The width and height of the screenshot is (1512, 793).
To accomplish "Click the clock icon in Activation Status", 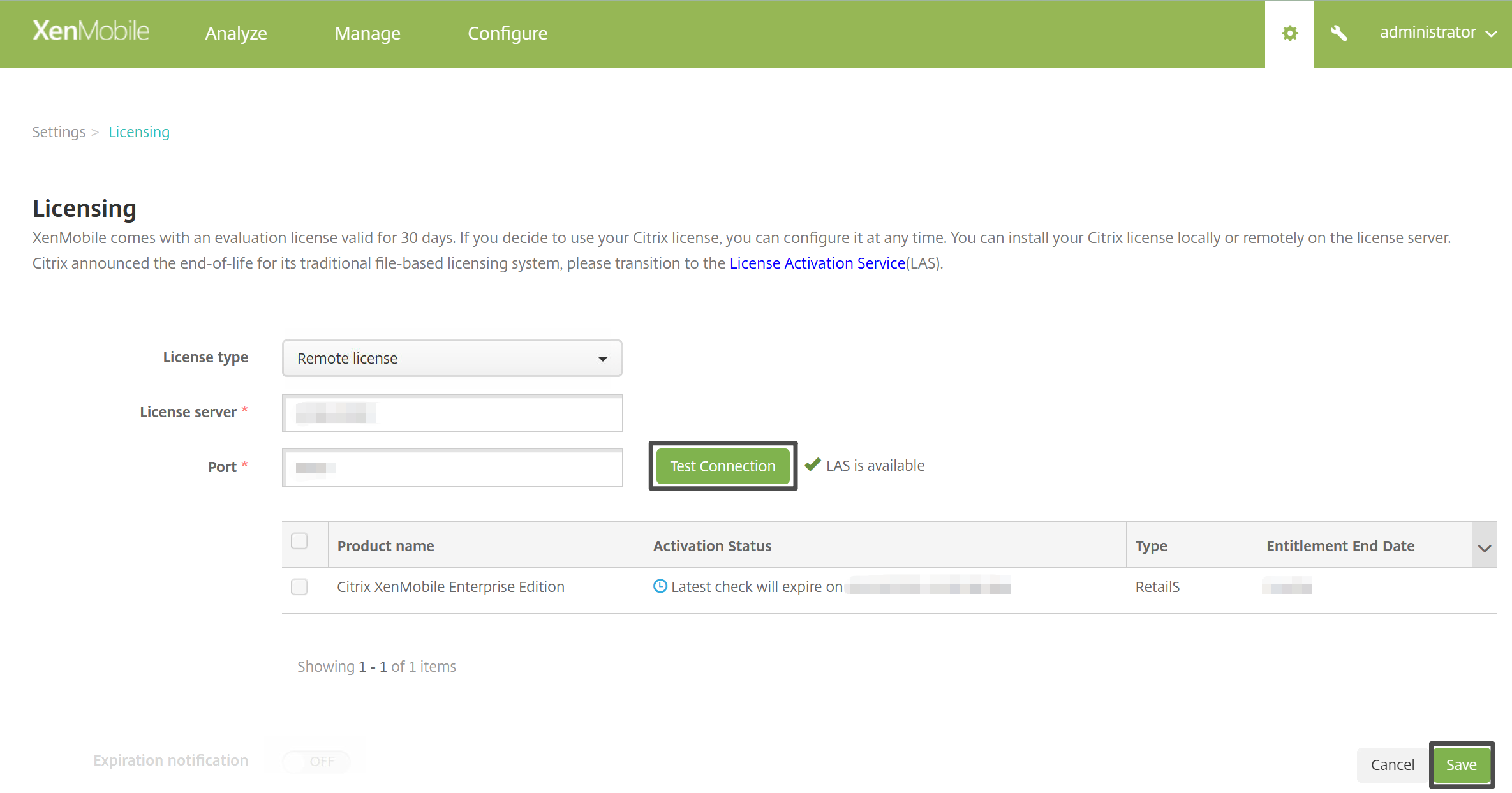I will click(x=660, y=586).
